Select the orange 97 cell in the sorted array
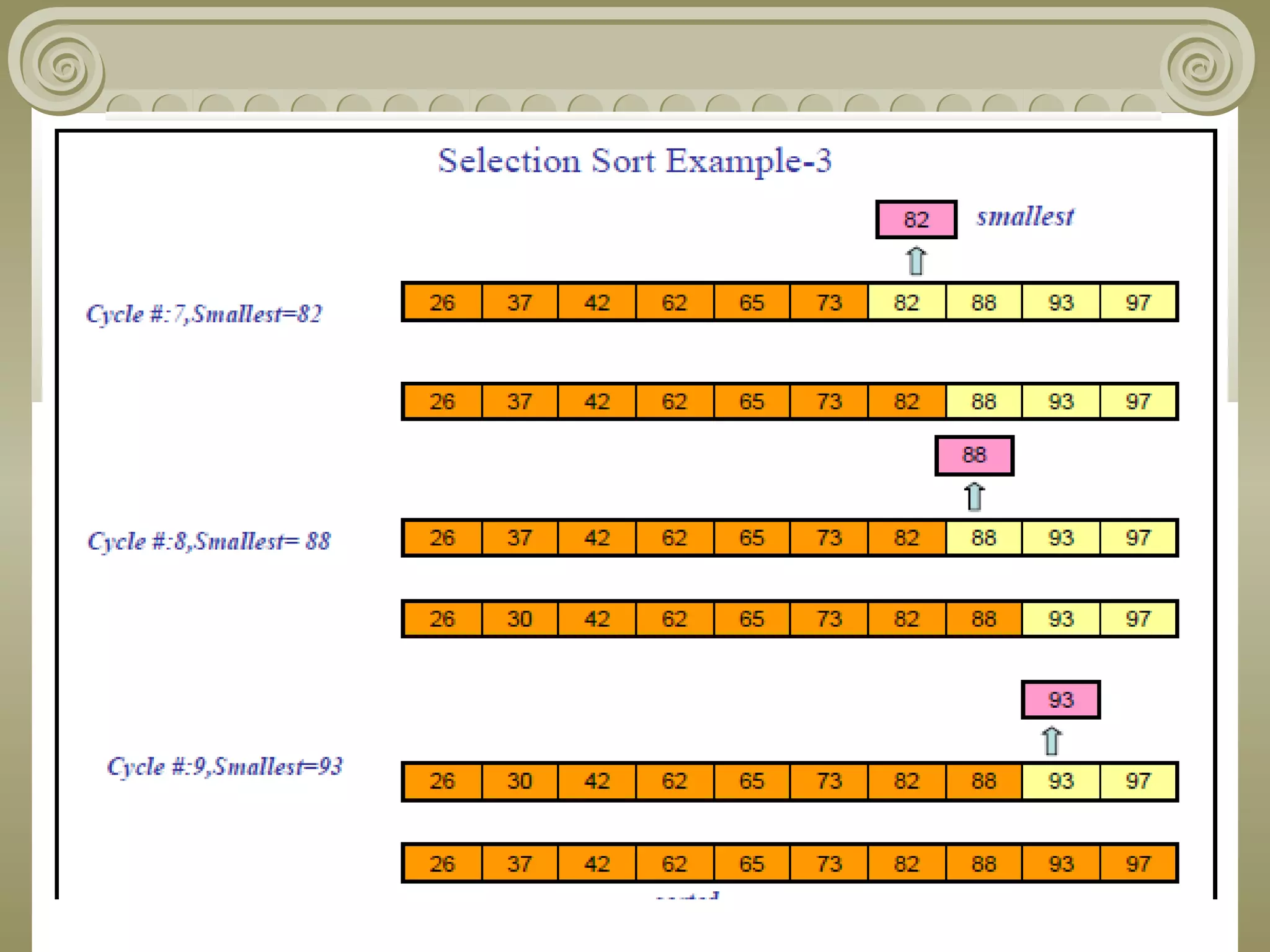Screen dimensions: 1270x952 1138,863
